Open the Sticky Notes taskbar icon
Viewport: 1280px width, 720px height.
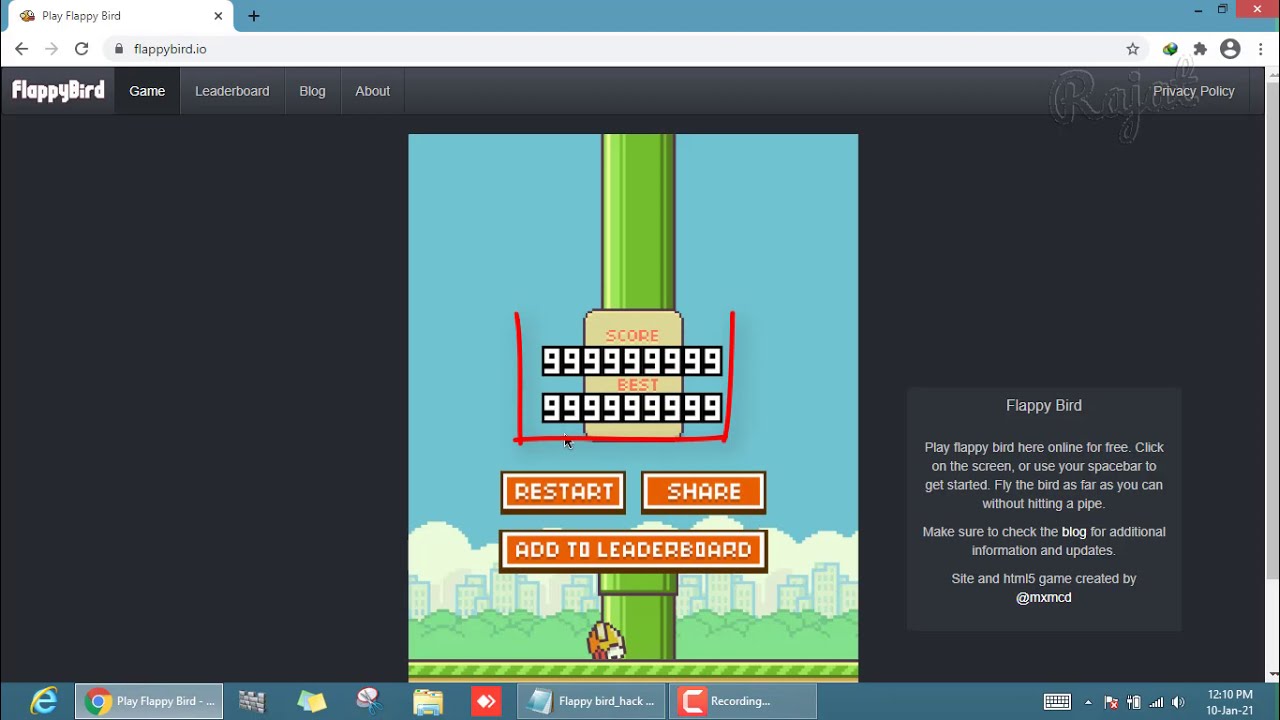click(311, 701)
